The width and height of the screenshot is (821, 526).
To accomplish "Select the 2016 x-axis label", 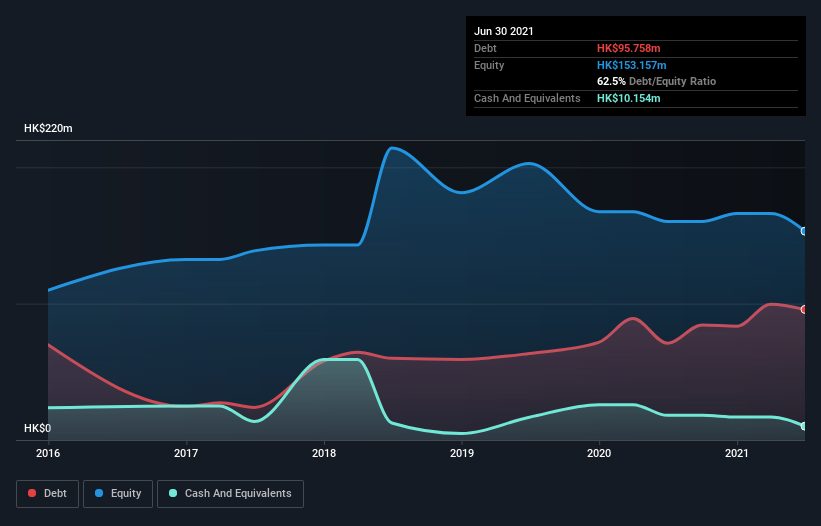I will pyautogui.click(x=48, y=453).
